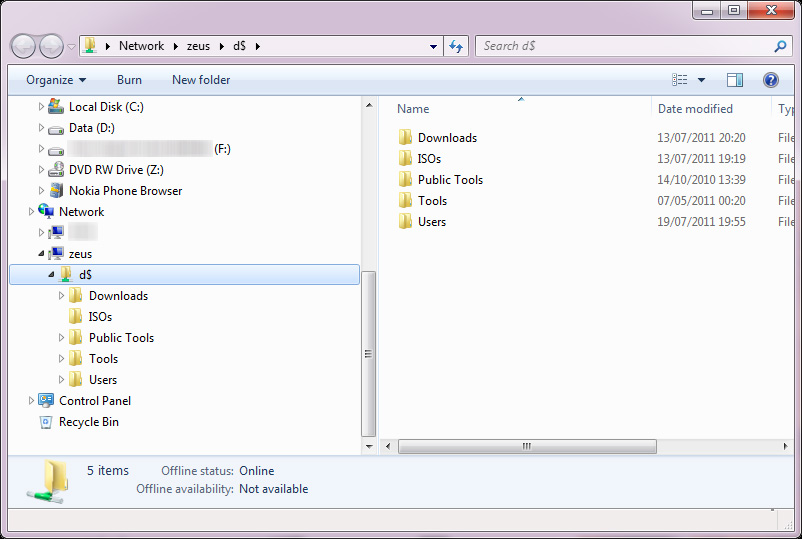The height and width of the screenshot is (539, 802).
Task: Expand the Data (D:) tree node
Action: (41, 127)
